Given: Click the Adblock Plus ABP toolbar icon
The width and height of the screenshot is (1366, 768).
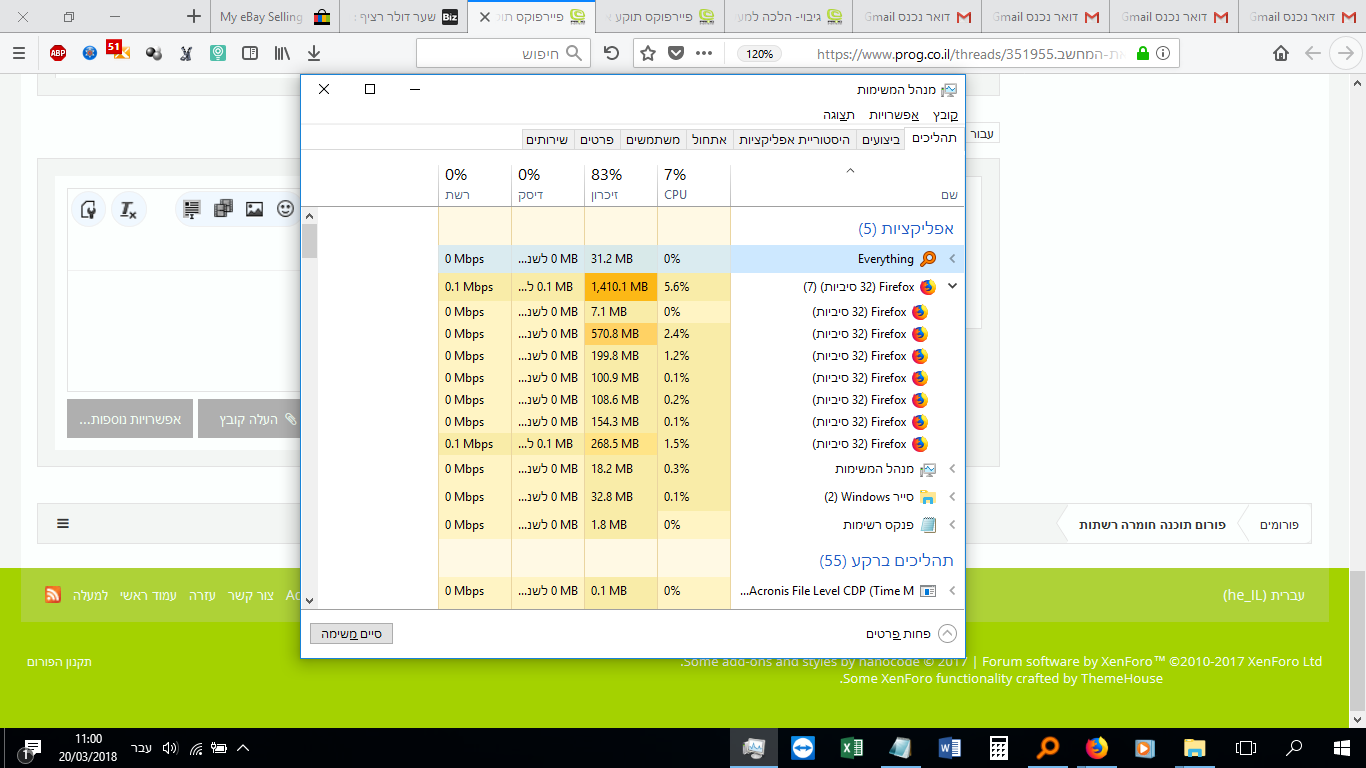Looking at the screenshot, I should tap(58, 53).
